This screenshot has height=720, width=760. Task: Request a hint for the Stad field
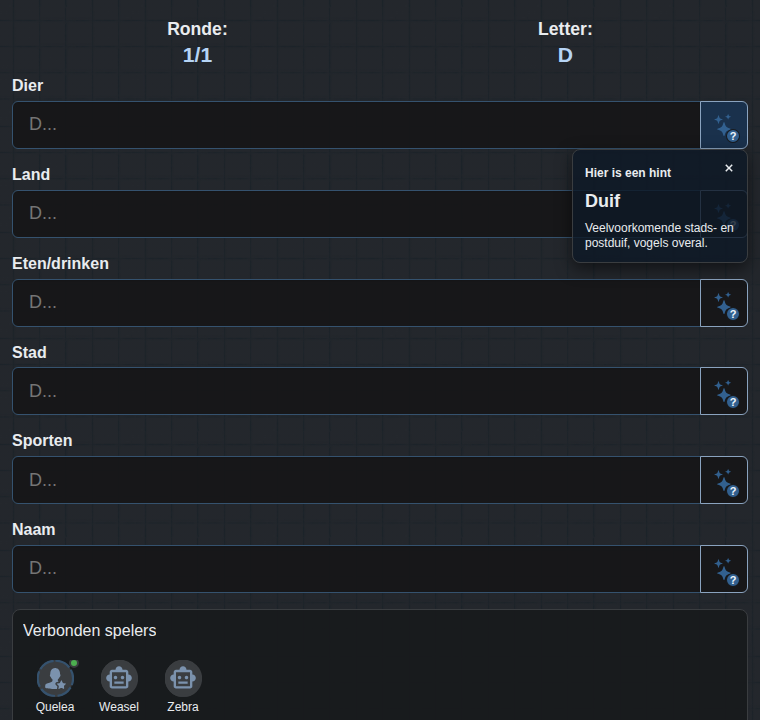tap(724, 391)
